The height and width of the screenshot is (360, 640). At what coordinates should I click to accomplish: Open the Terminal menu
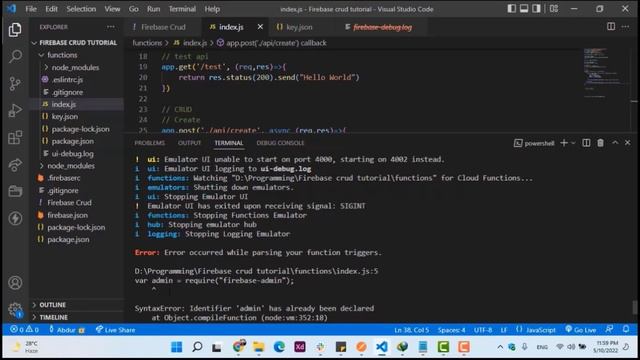point(182,9)
